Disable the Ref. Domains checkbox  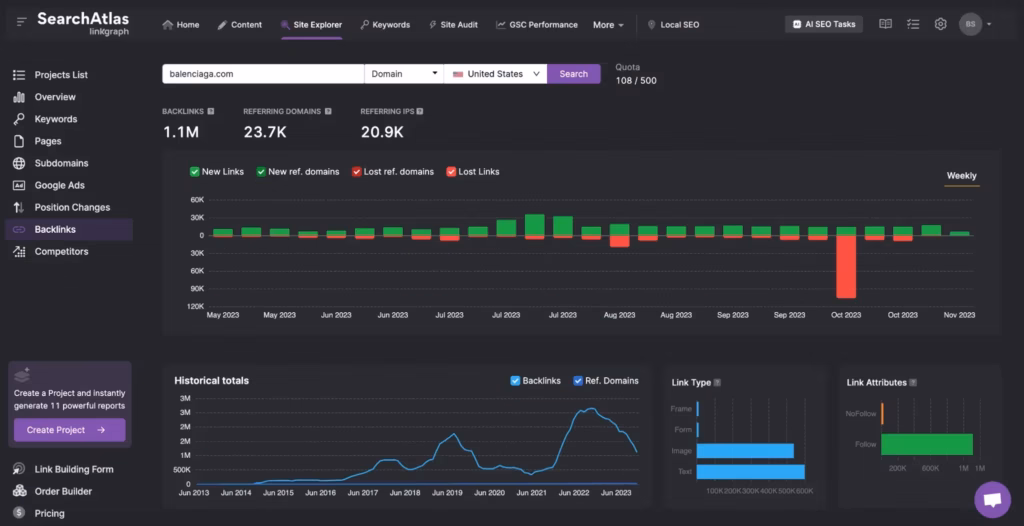[x=578, y=381]
